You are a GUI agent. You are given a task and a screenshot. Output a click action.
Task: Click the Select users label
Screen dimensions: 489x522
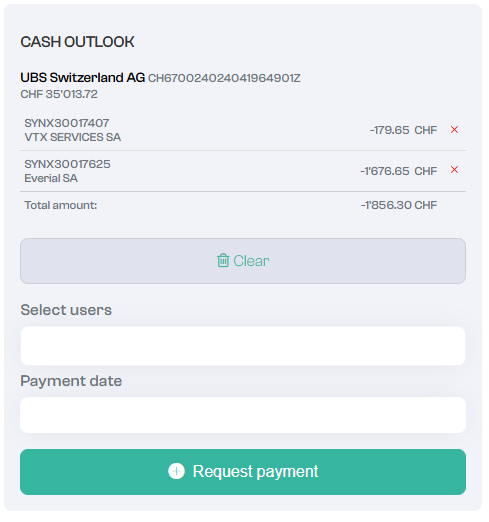(66, 310)
